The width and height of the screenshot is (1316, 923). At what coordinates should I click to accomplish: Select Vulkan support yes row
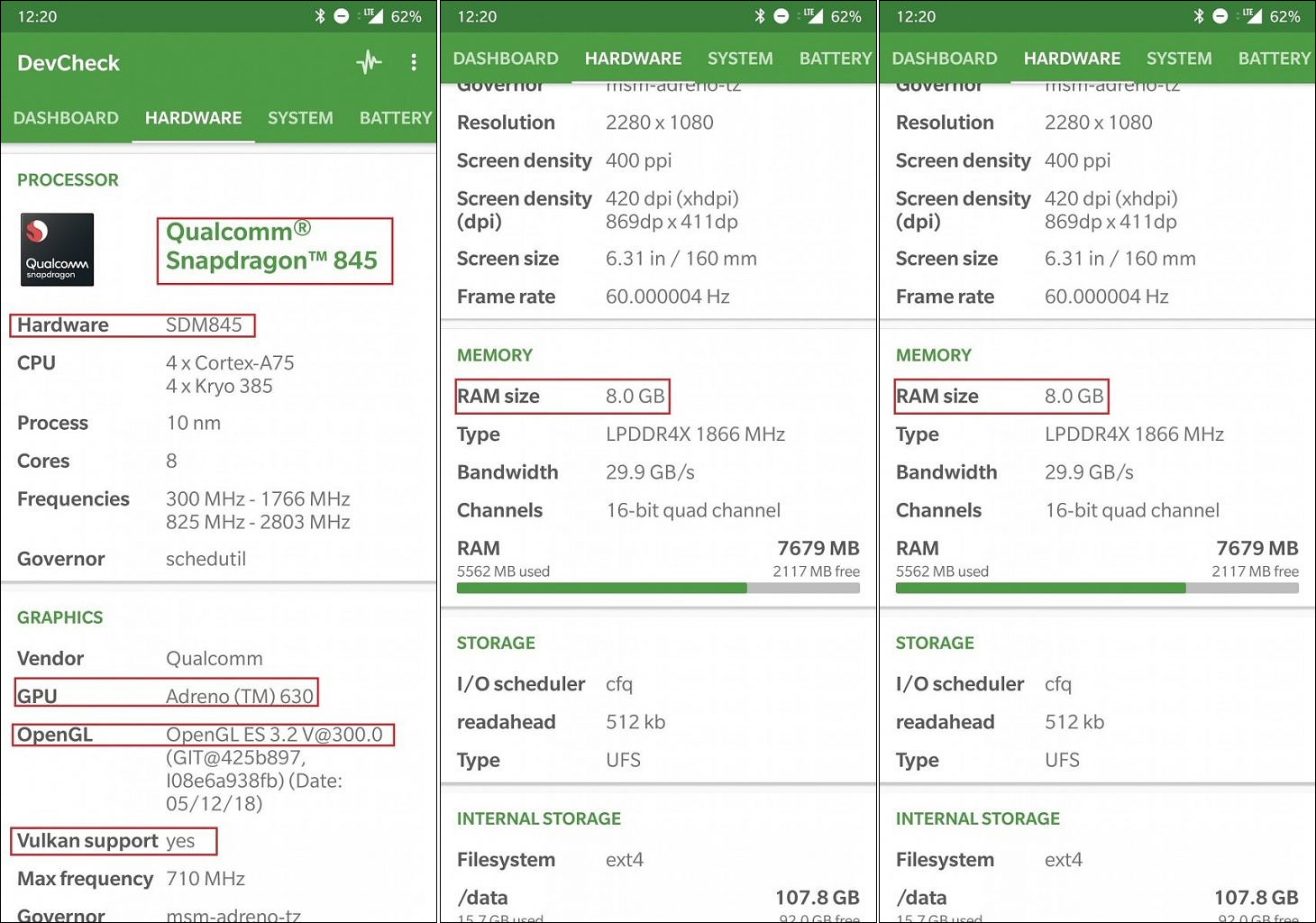point(114,841)
